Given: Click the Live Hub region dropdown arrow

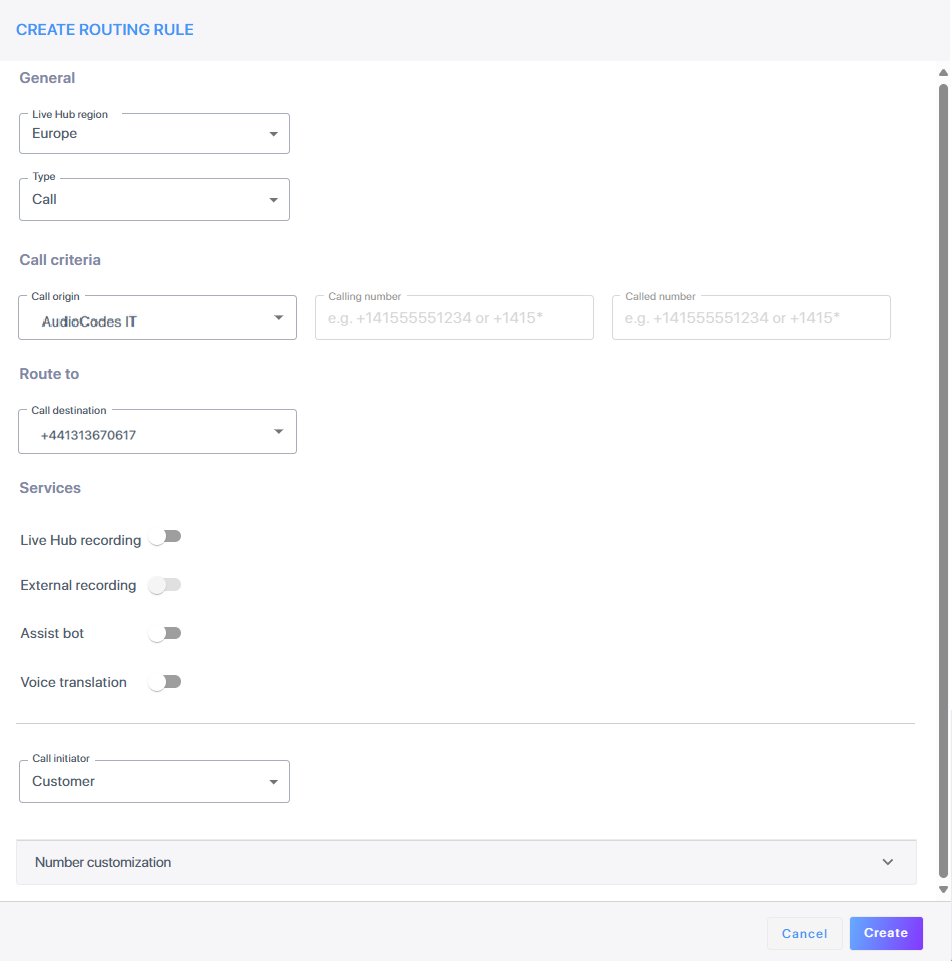Looking at the screenshot, I should point(274,134).
